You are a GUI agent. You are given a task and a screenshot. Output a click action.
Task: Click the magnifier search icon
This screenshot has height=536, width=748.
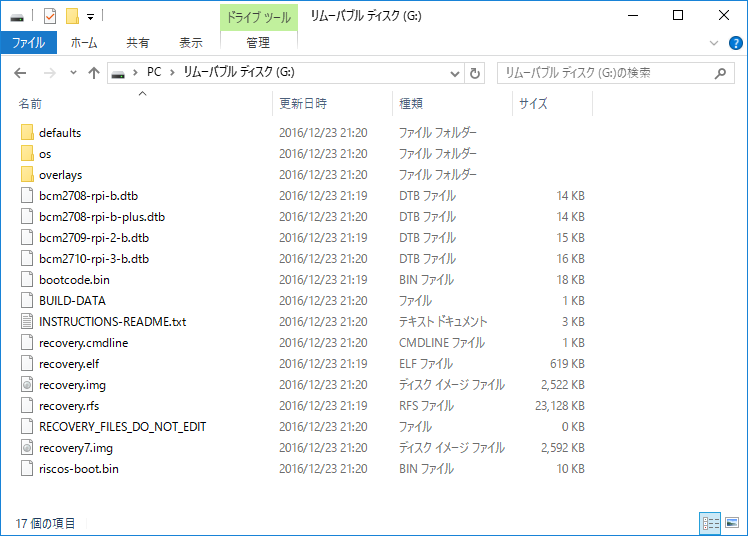(x=720, y=73)
